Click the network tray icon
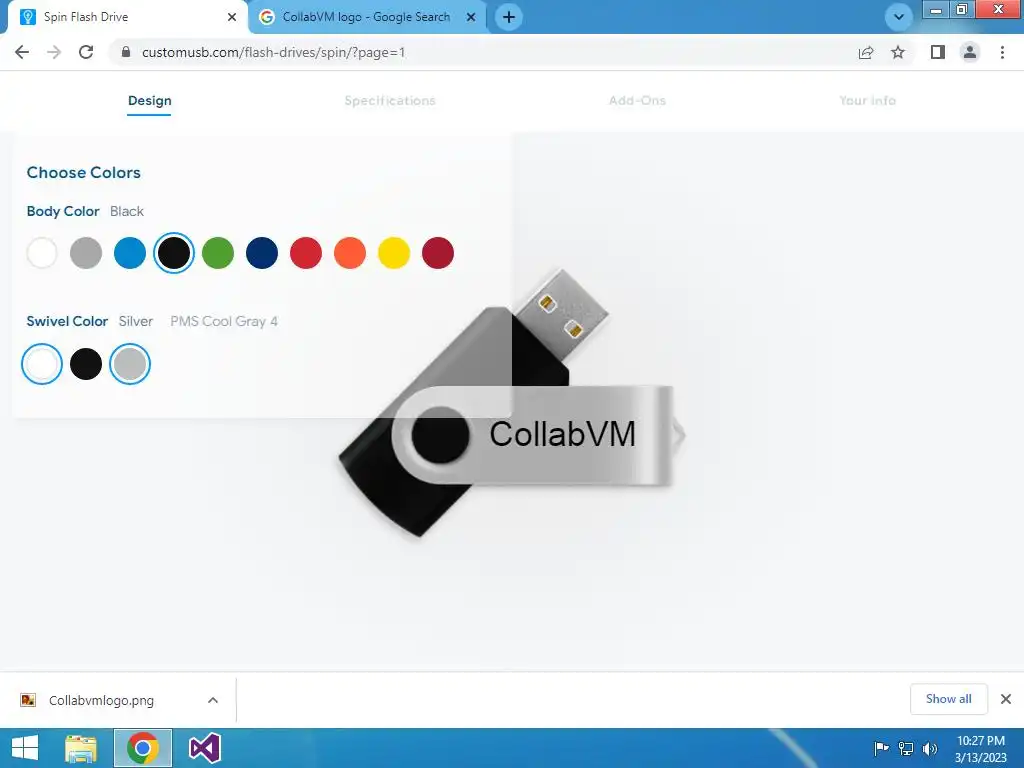 click(x=906, y=748)
